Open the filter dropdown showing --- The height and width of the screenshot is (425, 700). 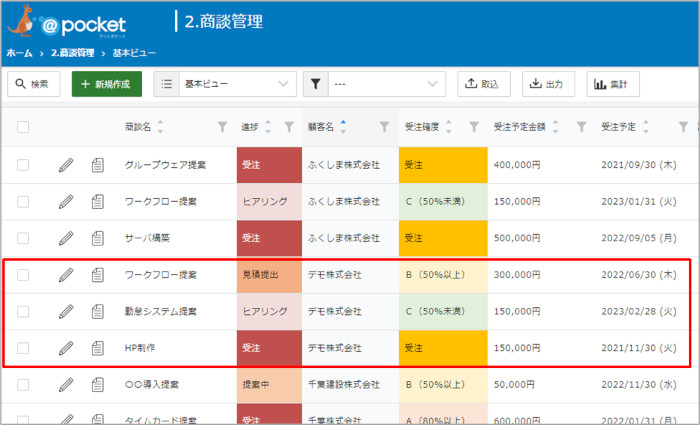(387, 84)
